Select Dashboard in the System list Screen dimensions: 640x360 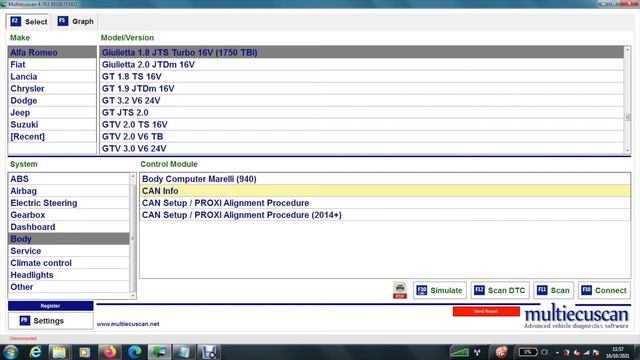(x=69, y=227)
